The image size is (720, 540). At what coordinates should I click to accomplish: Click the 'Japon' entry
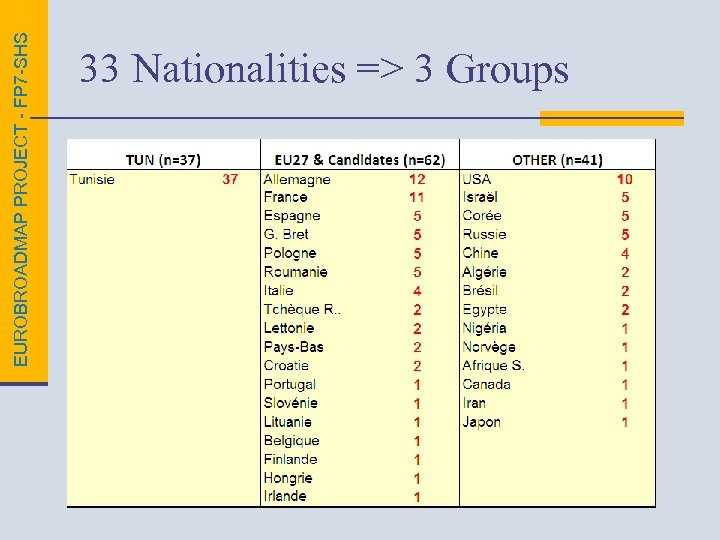(x=481, y=422)
